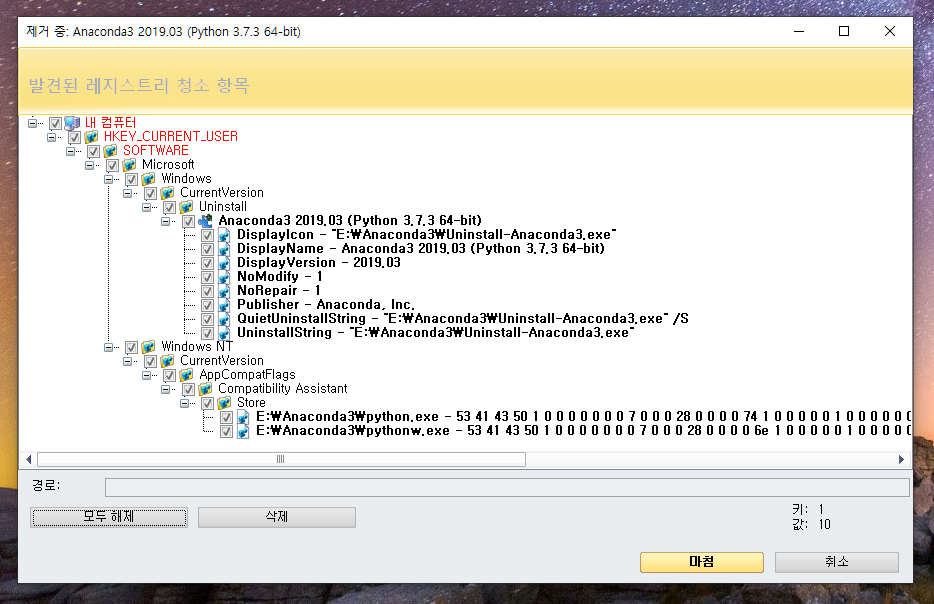This screenshot has width=934, height=604.
Task: Click the Compatibility Assistant key icon
Action: [x=206, y=389]
